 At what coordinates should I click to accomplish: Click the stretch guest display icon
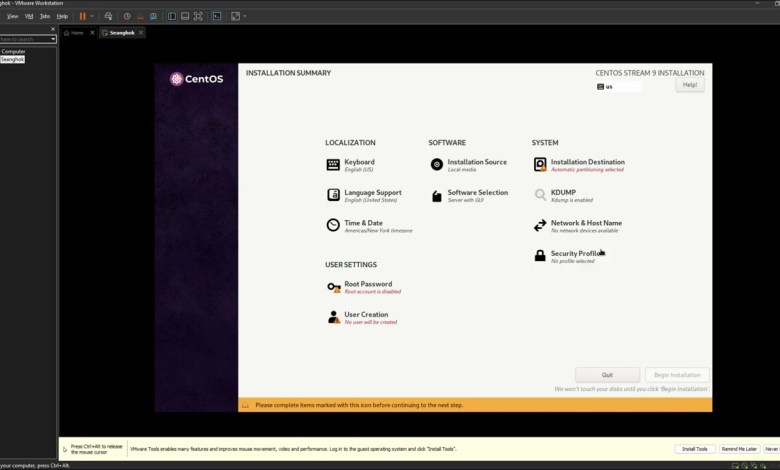point(235,16)
